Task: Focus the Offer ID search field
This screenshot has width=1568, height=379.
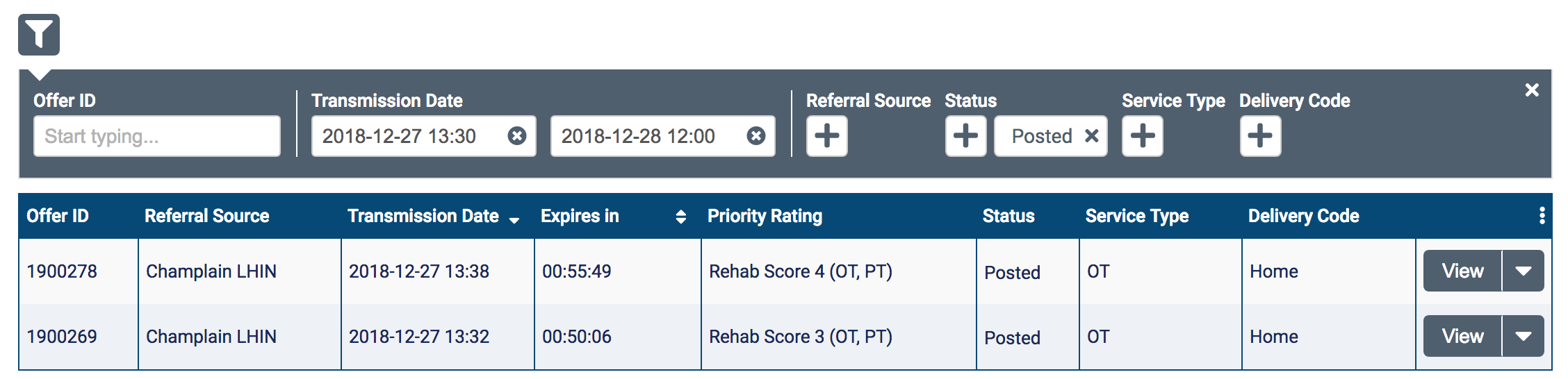Action: pos(157,136)
